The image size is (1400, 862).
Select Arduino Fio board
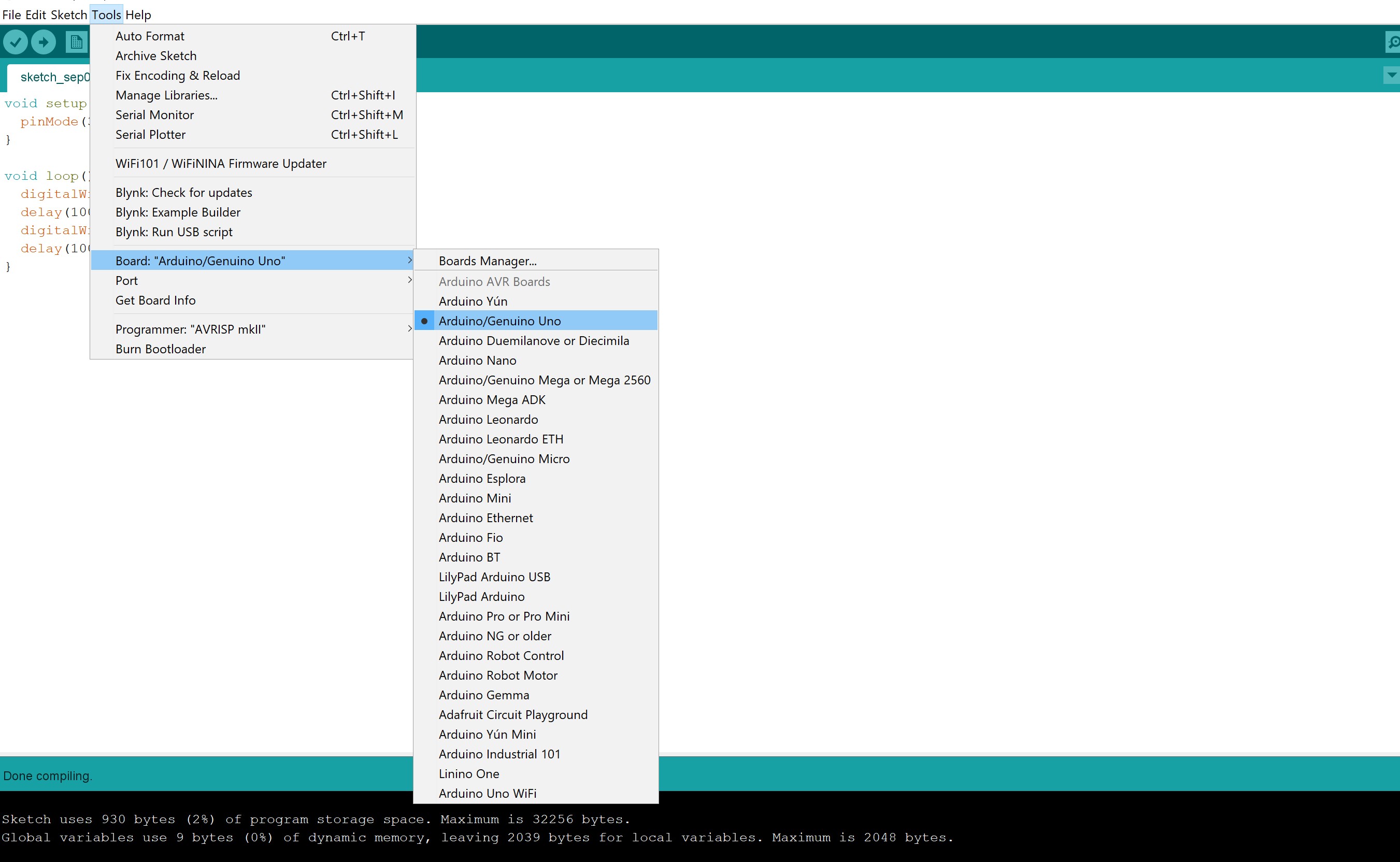[535, 537]
